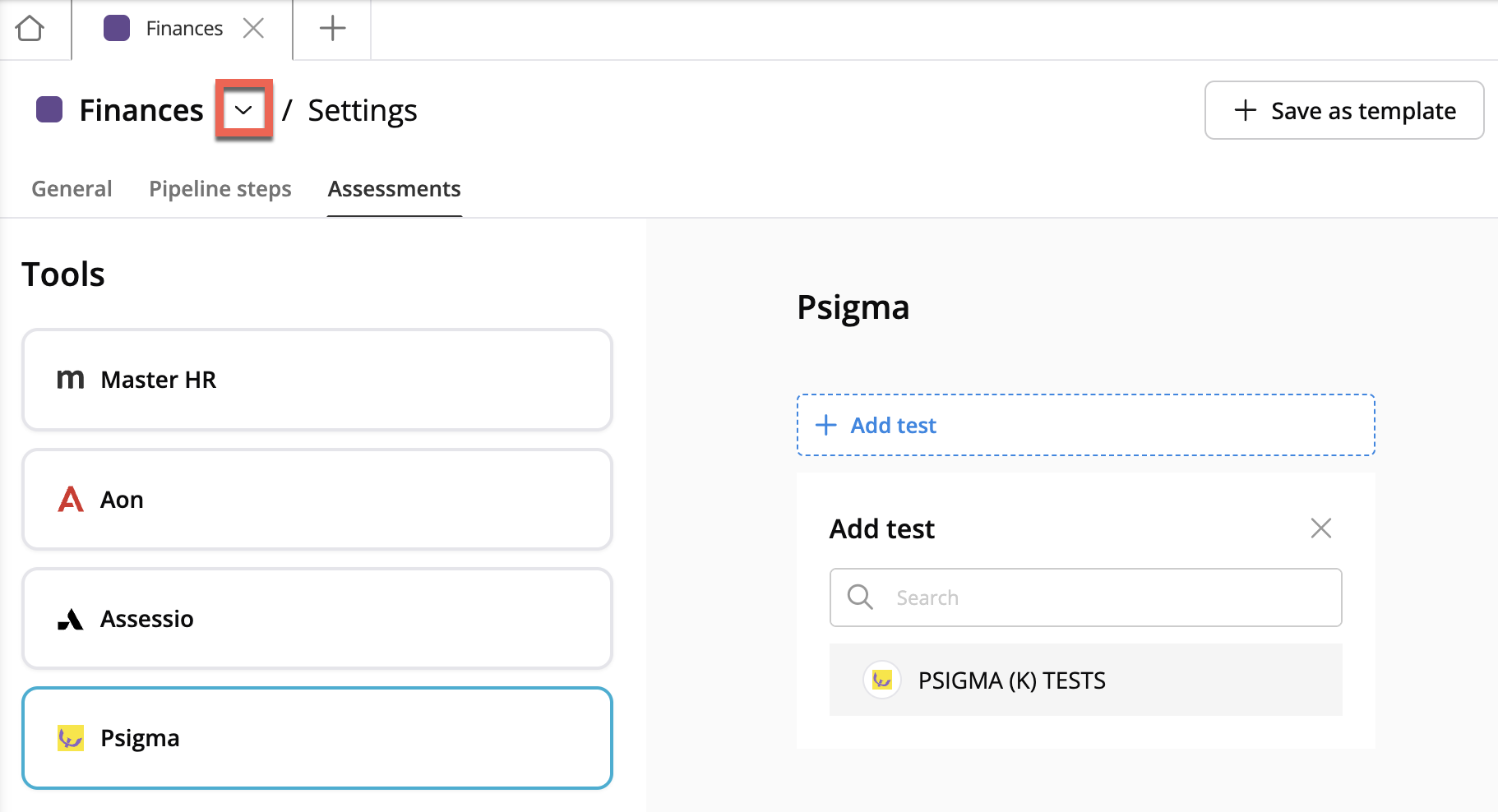
Task: Click the Finances tab in tab bar
Action: [183, 29]
